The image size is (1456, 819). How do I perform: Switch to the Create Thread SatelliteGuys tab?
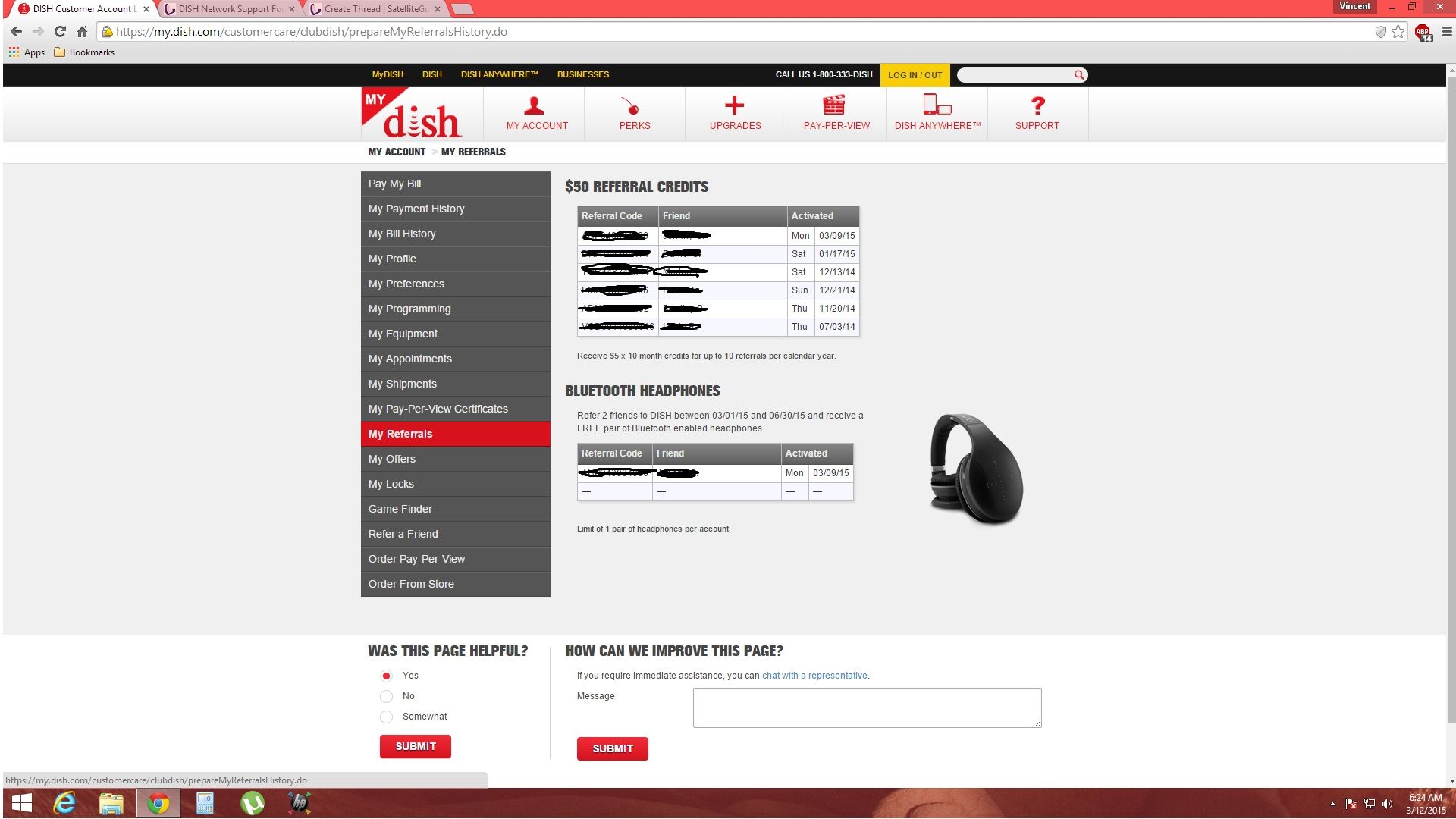click(x=375, y=9)
